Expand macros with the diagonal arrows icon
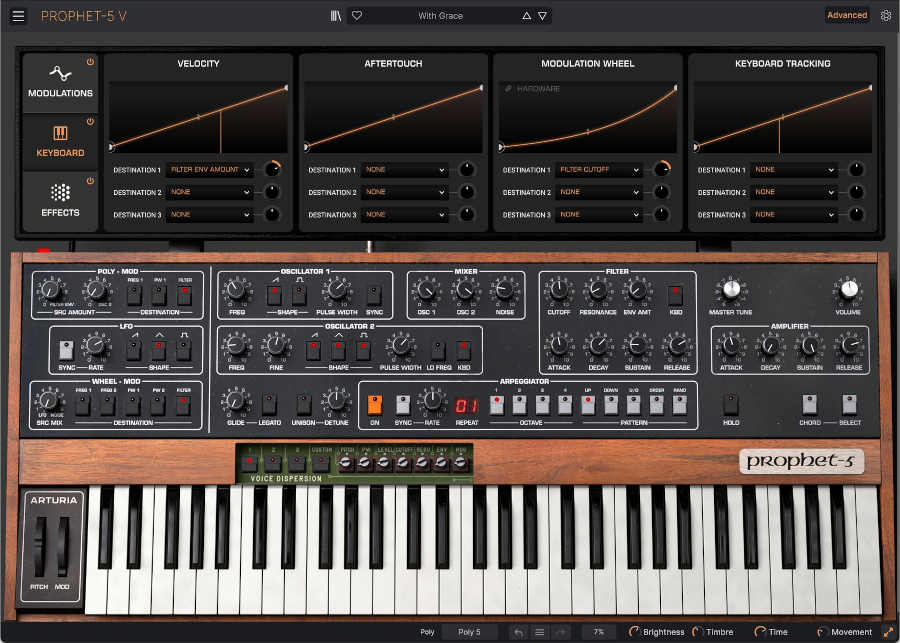The height and width of the screenshot is (643, 900). 890,632
